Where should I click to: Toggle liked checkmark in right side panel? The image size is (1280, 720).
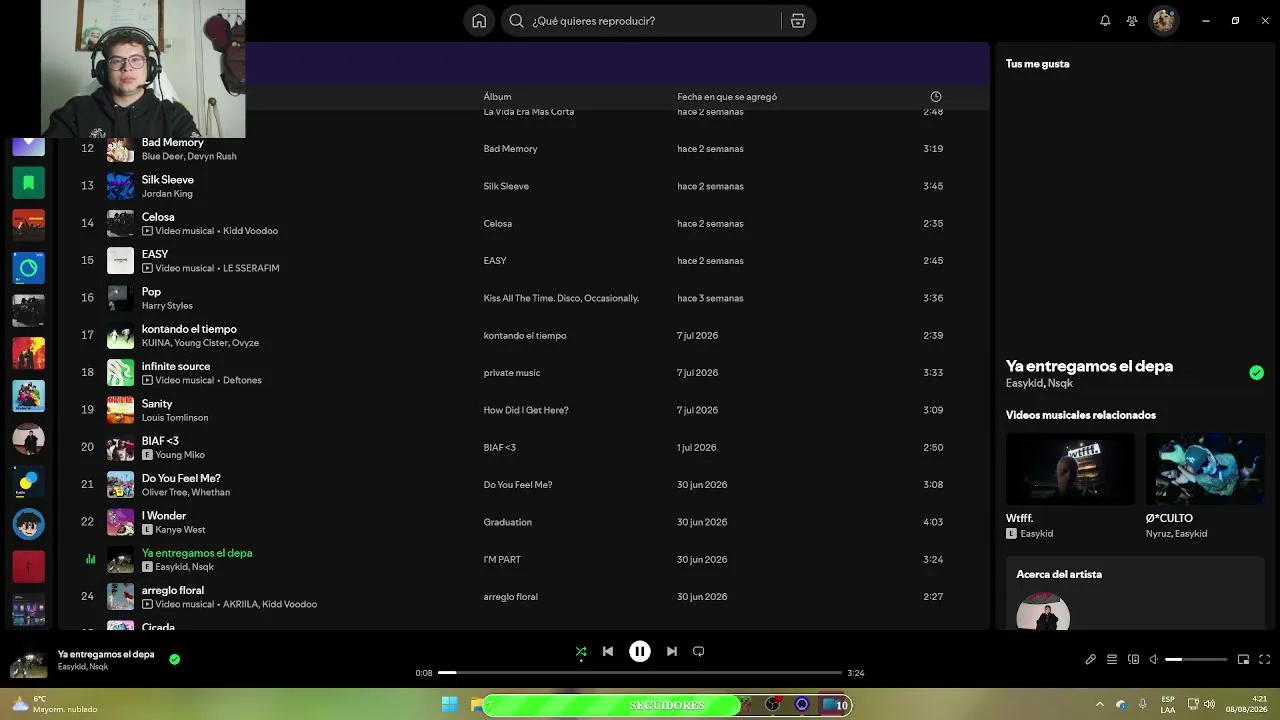click(x=1256, y=373)
